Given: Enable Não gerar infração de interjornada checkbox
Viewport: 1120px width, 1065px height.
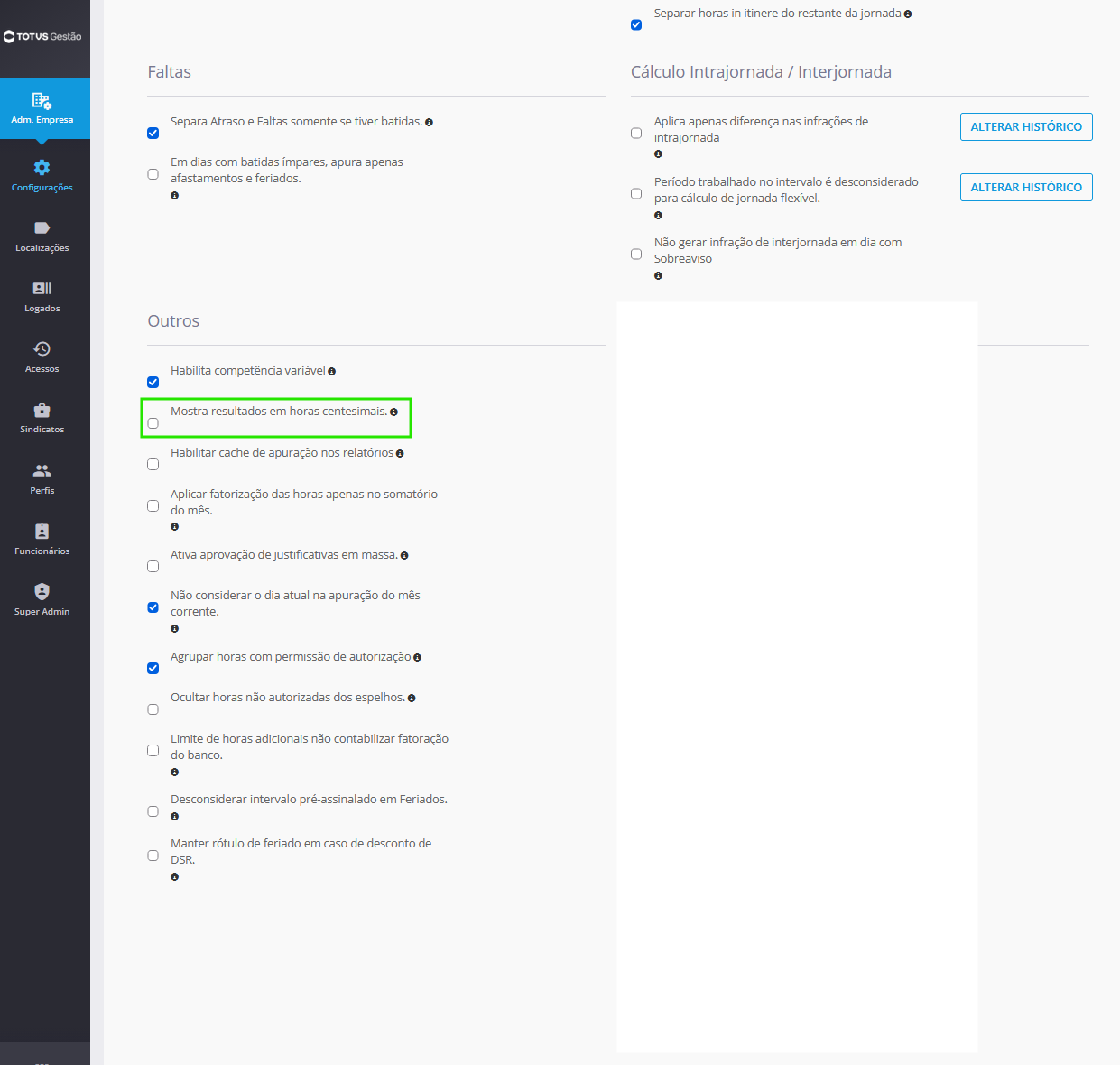Looking at the screenshot, I should pyautogui.click(x=636, y=255).
